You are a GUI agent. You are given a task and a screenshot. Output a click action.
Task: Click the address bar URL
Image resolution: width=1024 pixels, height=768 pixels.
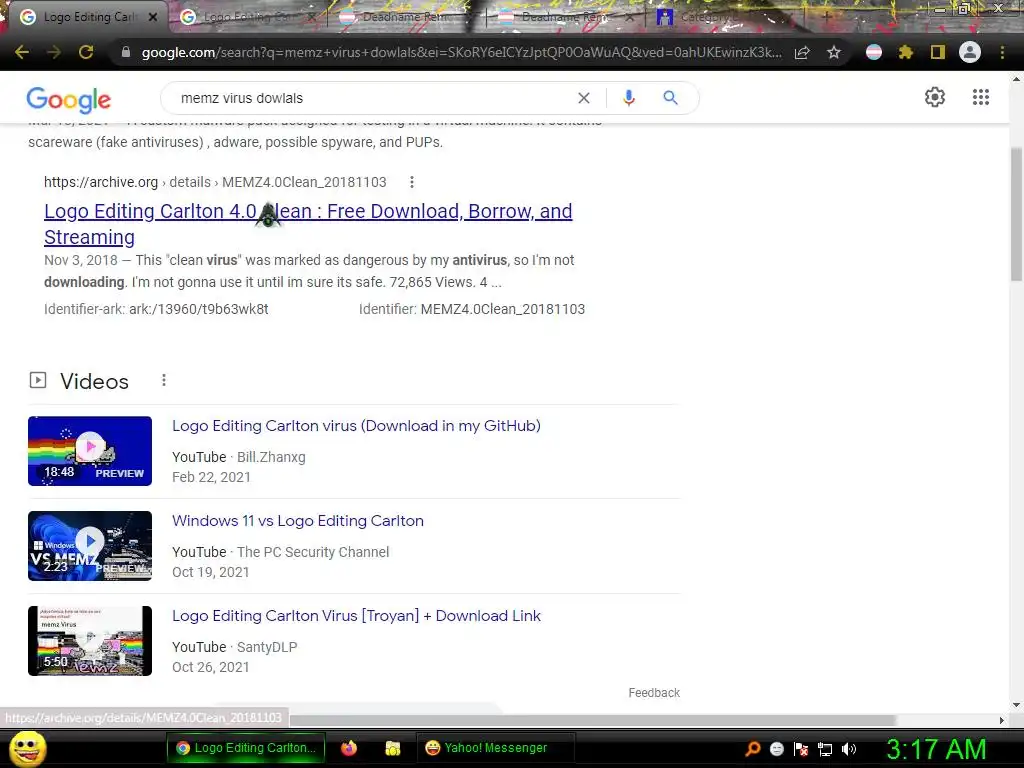click(x=461, y=52)
